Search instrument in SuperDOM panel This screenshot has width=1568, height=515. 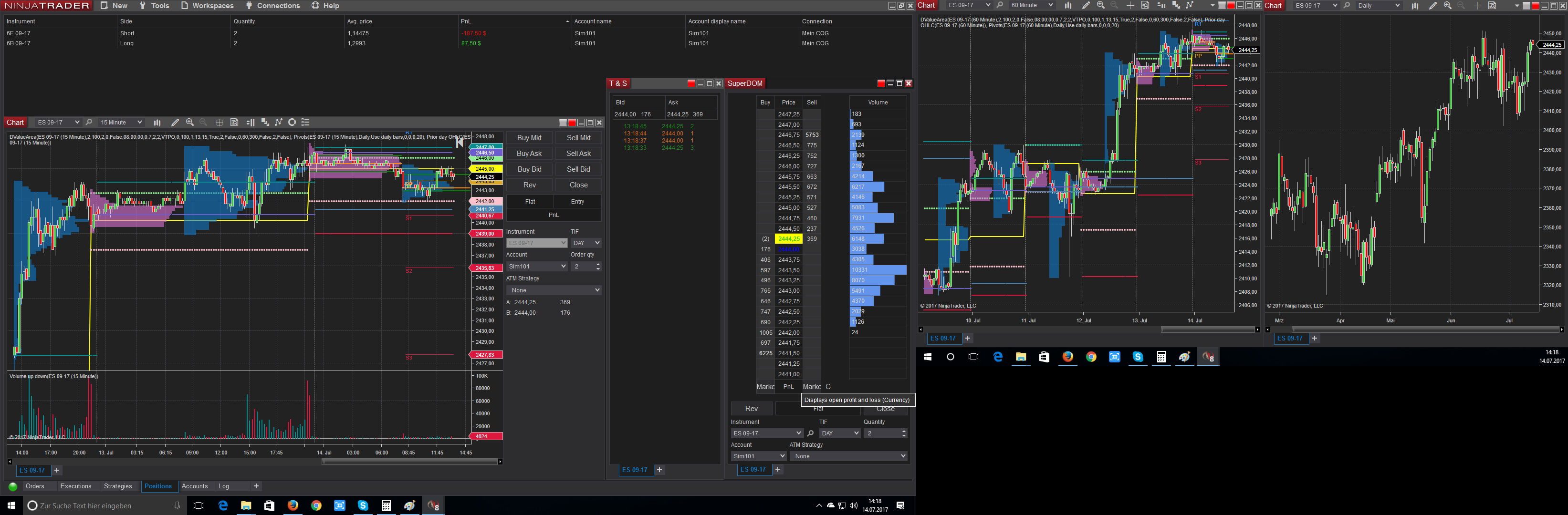pos(810,433)
